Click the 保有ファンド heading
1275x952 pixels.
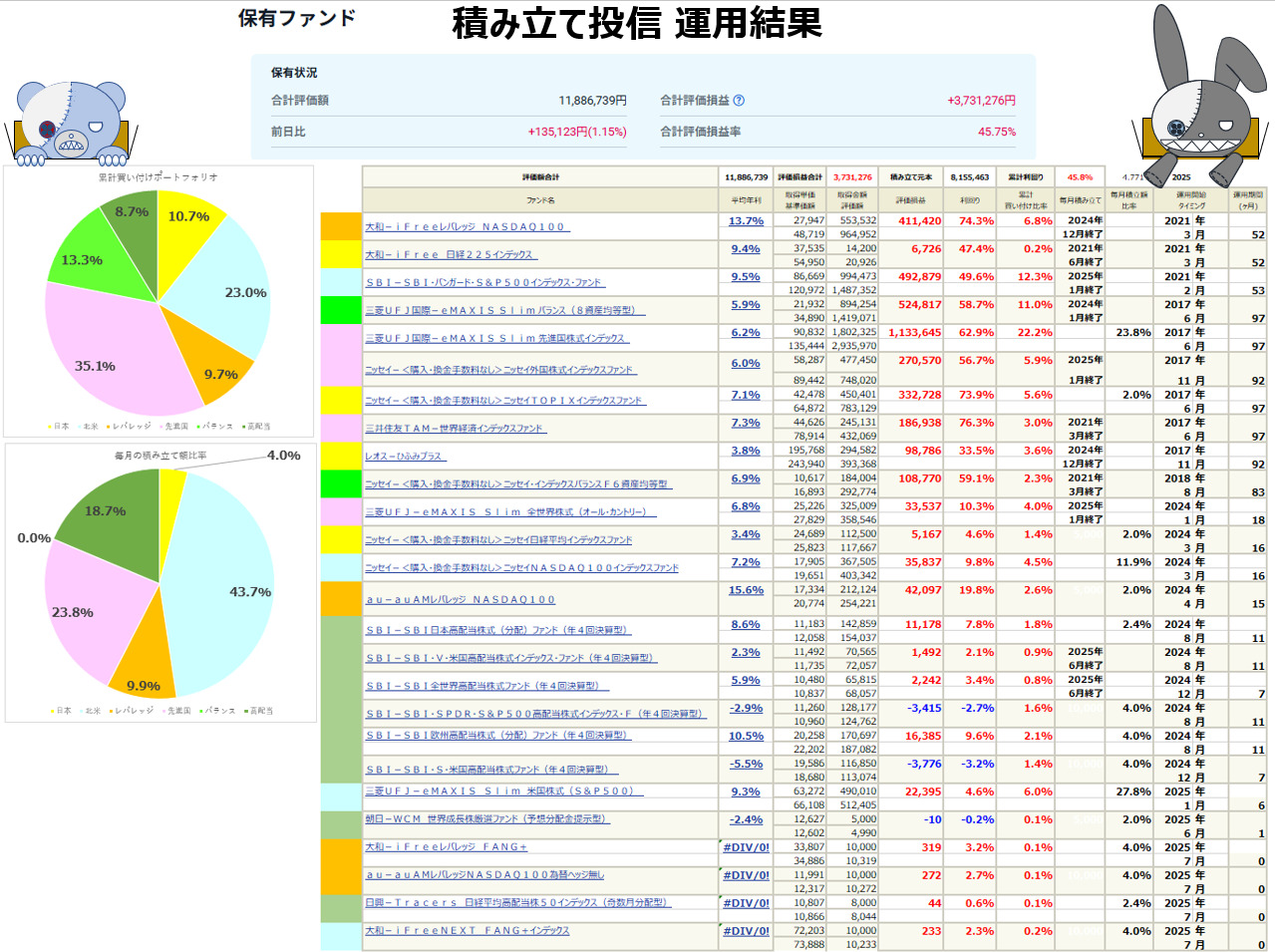(x=297, y=18)
